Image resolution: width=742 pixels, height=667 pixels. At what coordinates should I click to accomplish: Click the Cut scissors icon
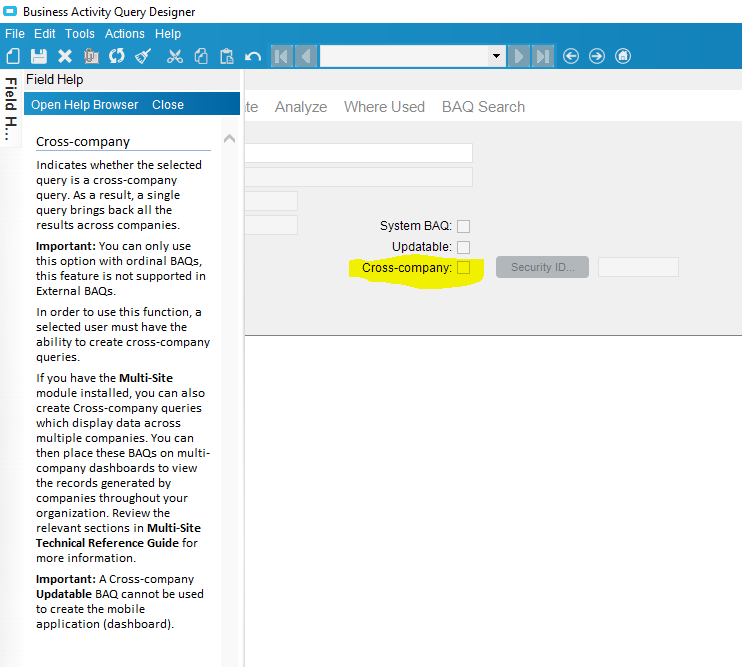(x=175, y=56)
